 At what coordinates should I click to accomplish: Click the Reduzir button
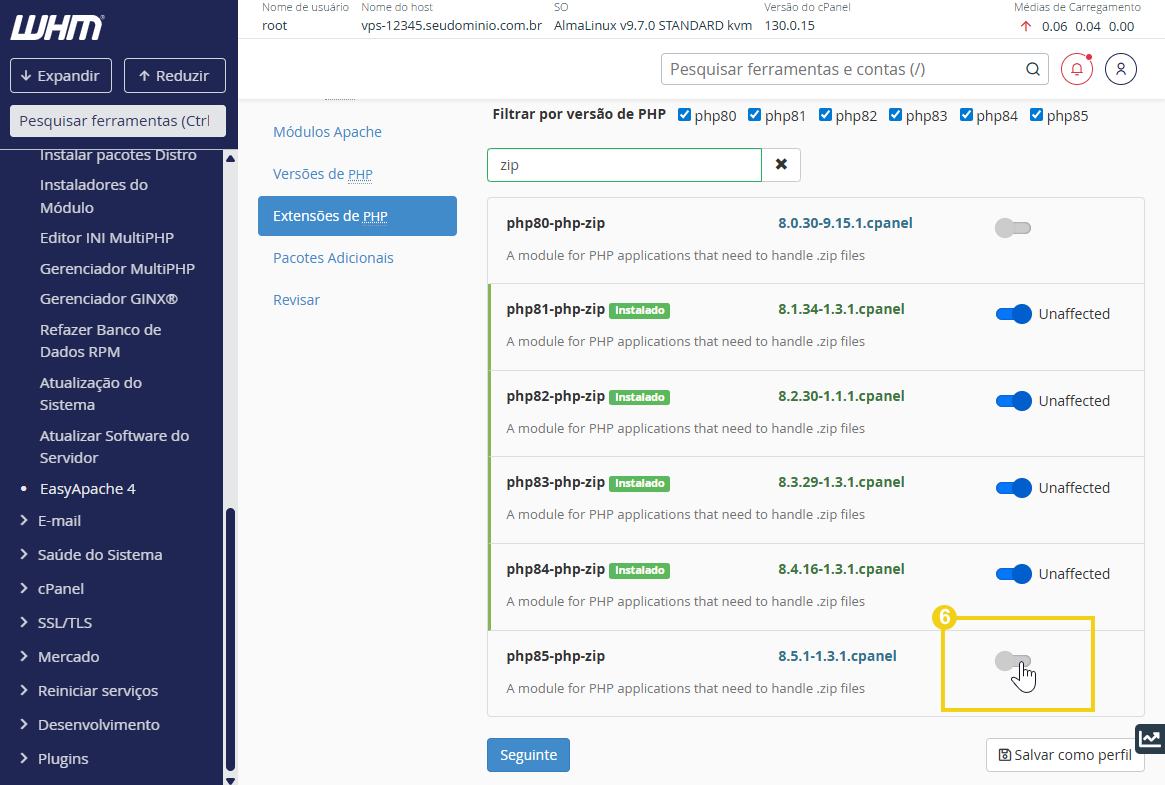(174, 75)
